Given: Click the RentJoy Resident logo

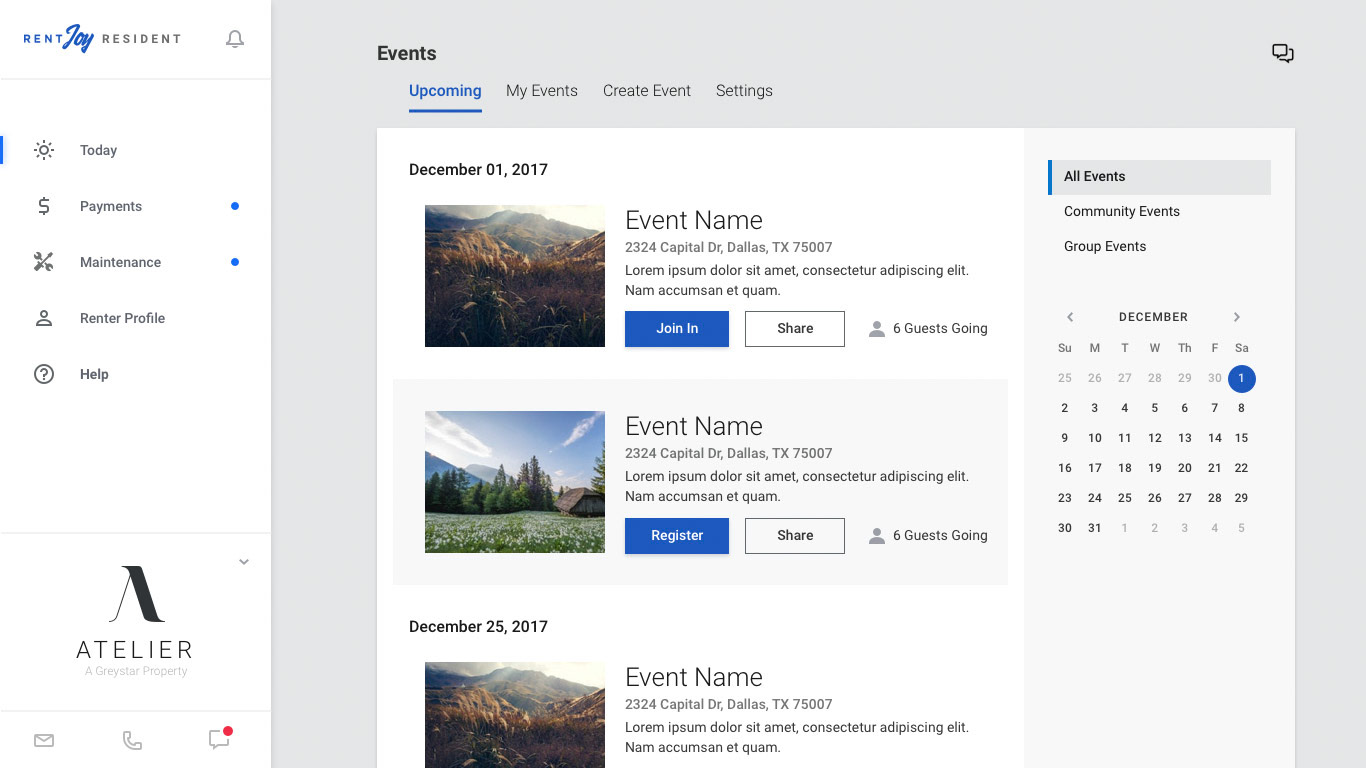Looking at the screenshot, I should pos(102,39).
